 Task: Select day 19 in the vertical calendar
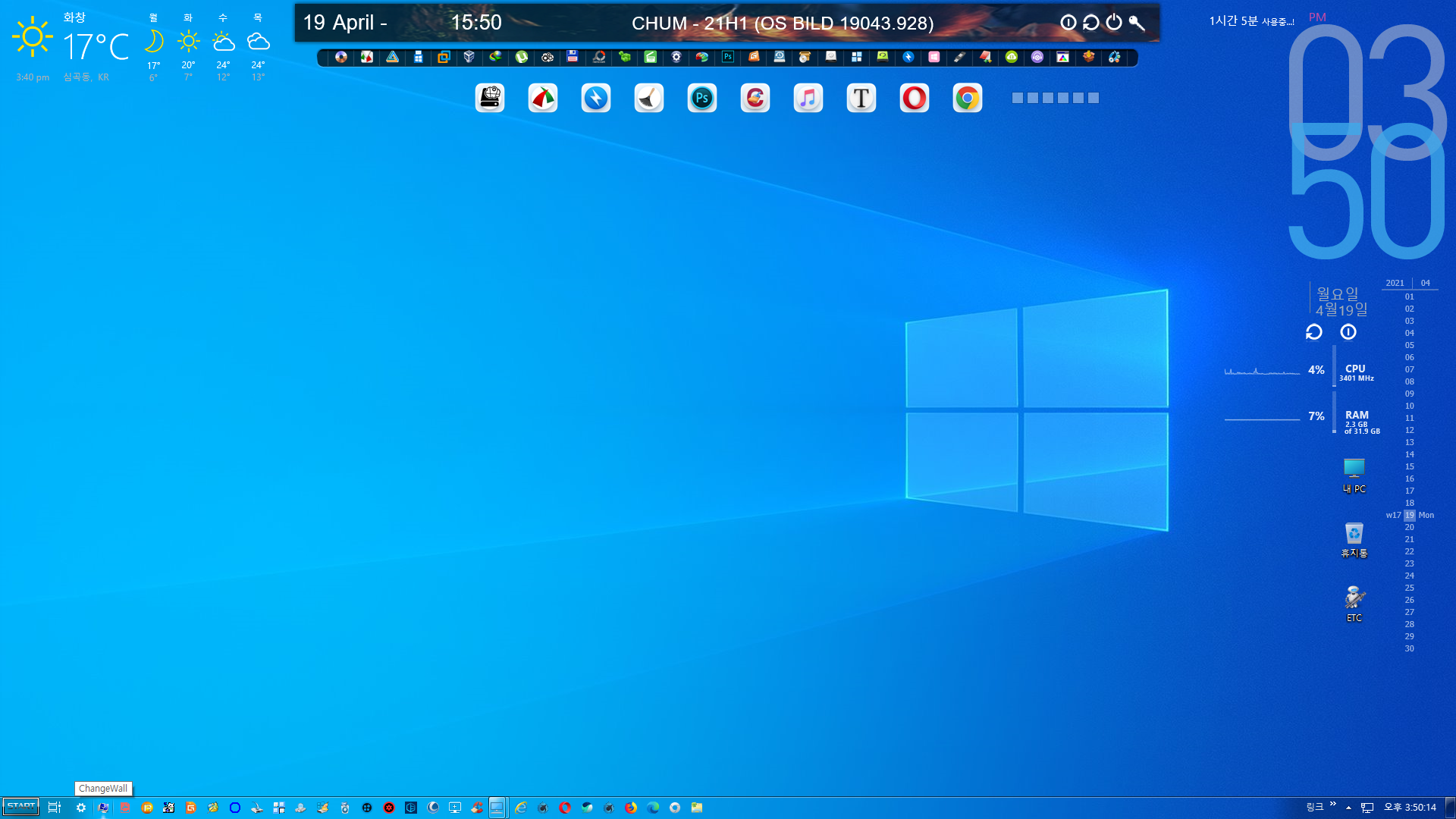(1409, 515)
